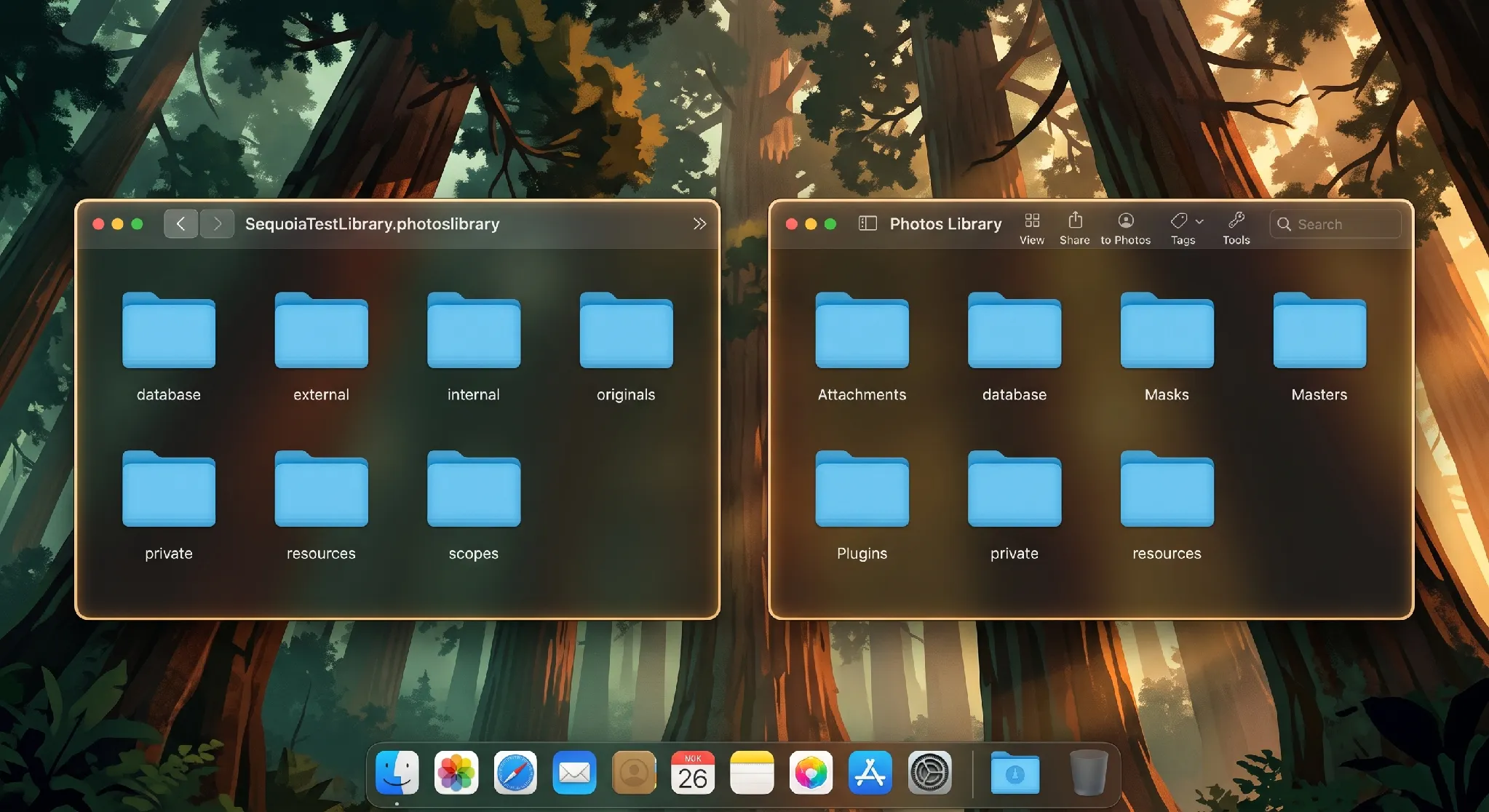
Task: Open the Tools toolbar item
Action: pyautogui.click(x=1236, y=228)
